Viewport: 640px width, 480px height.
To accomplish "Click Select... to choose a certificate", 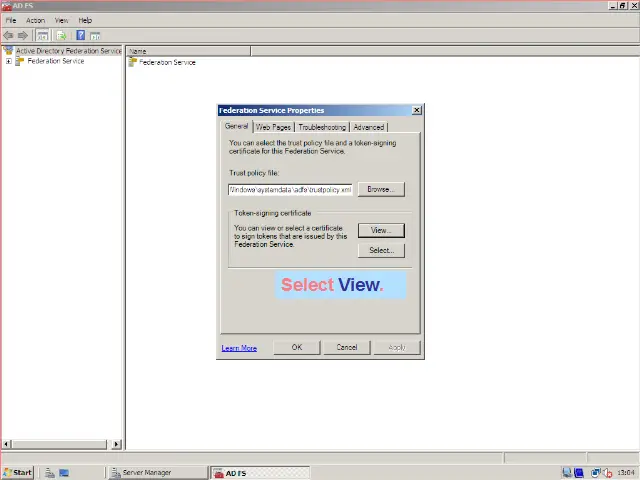I will tap(380, 250).
